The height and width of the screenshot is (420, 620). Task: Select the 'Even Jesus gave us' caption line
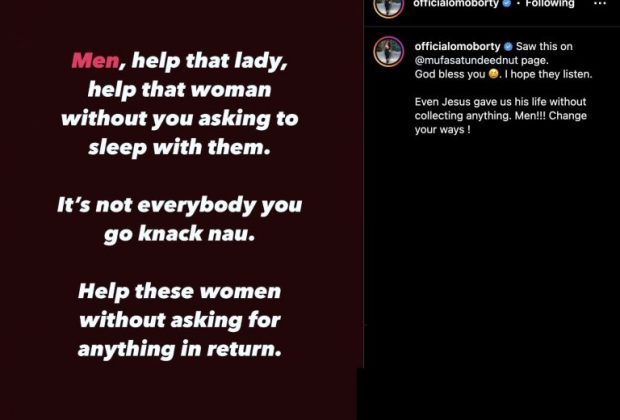pyautogui.click(x=500, y=102)
